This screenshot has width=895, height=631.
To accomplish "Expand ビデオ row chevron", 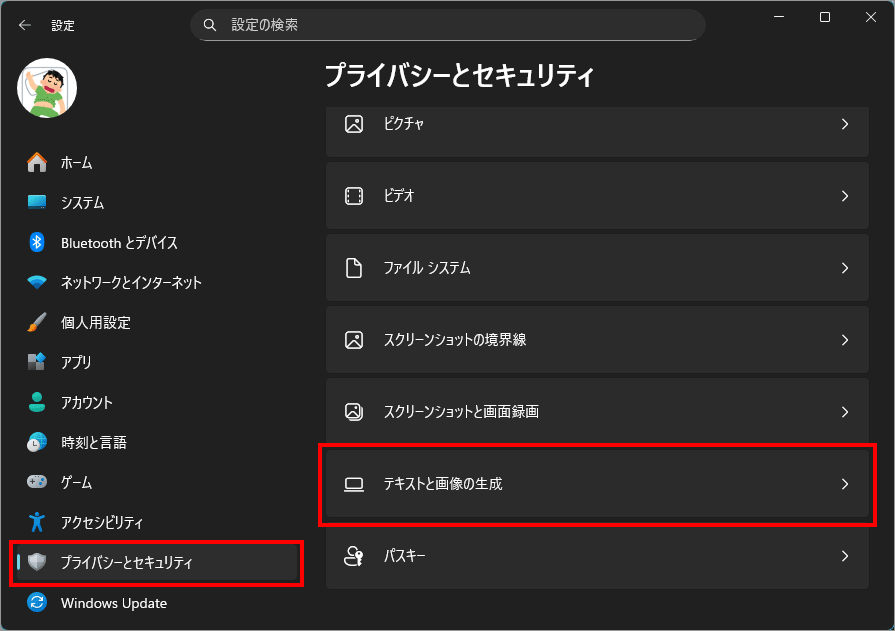I will [x=844, y=196].
